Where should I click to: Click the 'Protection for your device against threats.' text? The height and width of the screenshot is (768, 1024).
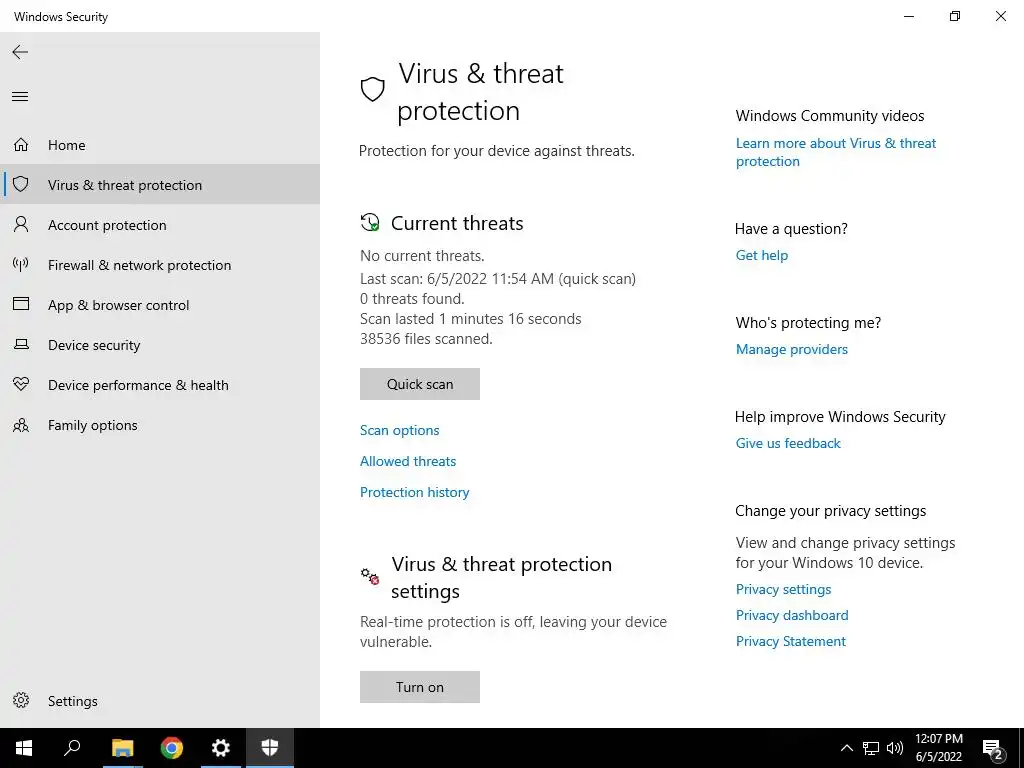click(496, 151)
